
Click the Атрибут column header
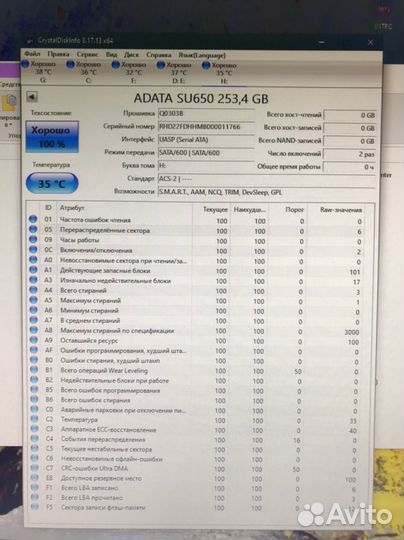(x=72, y=208)
